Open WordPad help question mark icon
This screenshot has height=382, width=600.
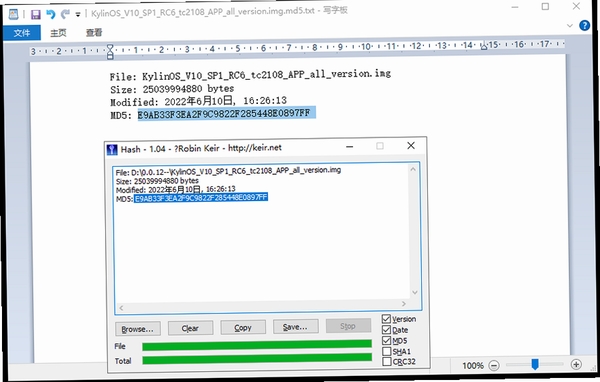[584, 26]
